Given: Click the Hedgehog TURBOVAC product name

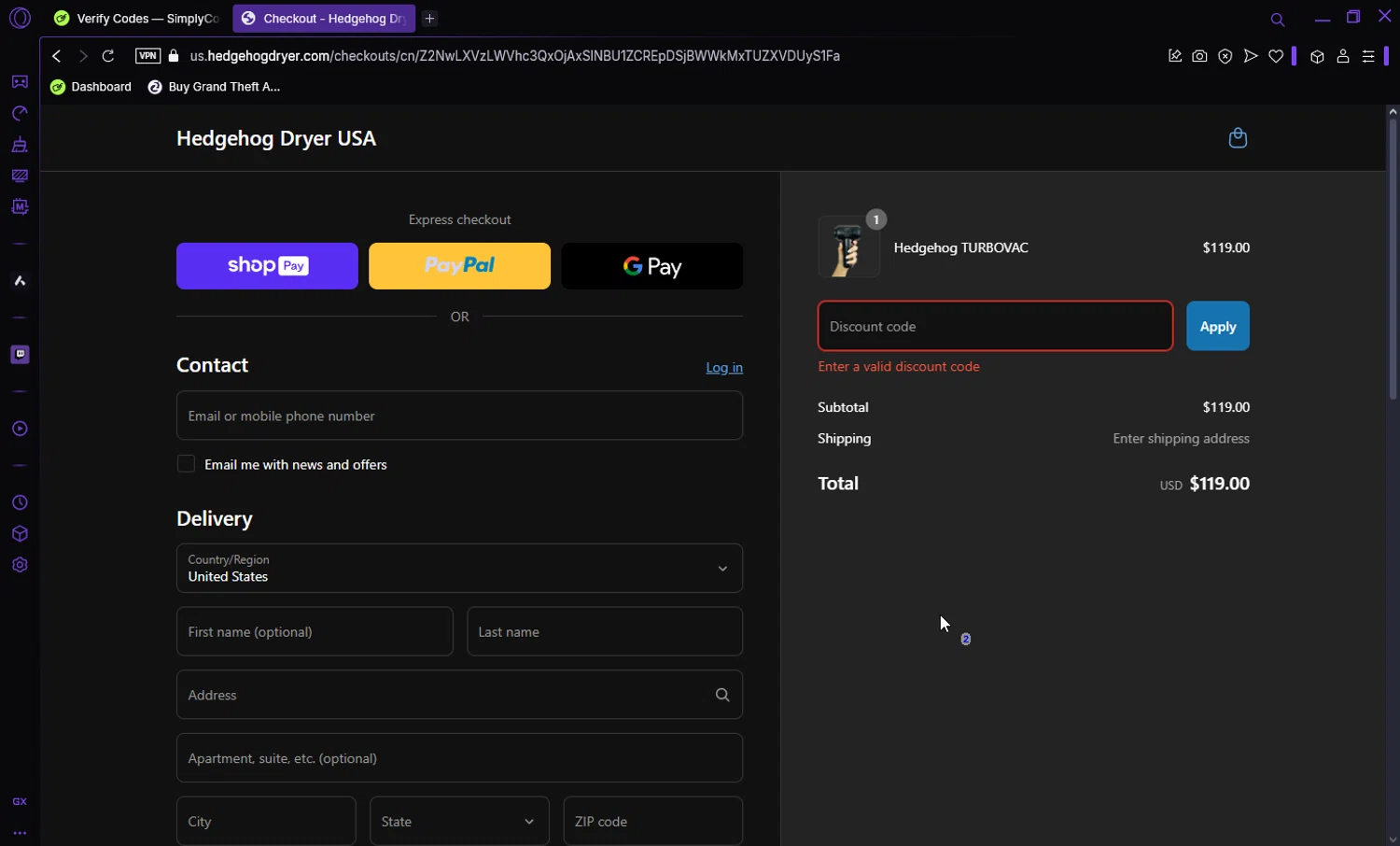Looking at the screenshot, I should pyautogui.click(x=961, y=247).
